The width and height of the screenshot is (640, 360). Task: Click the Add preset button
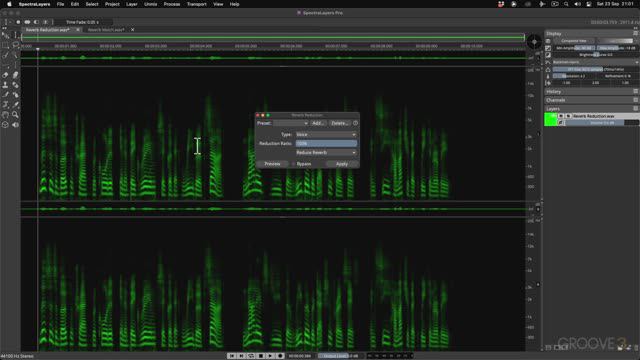[318, 123]
